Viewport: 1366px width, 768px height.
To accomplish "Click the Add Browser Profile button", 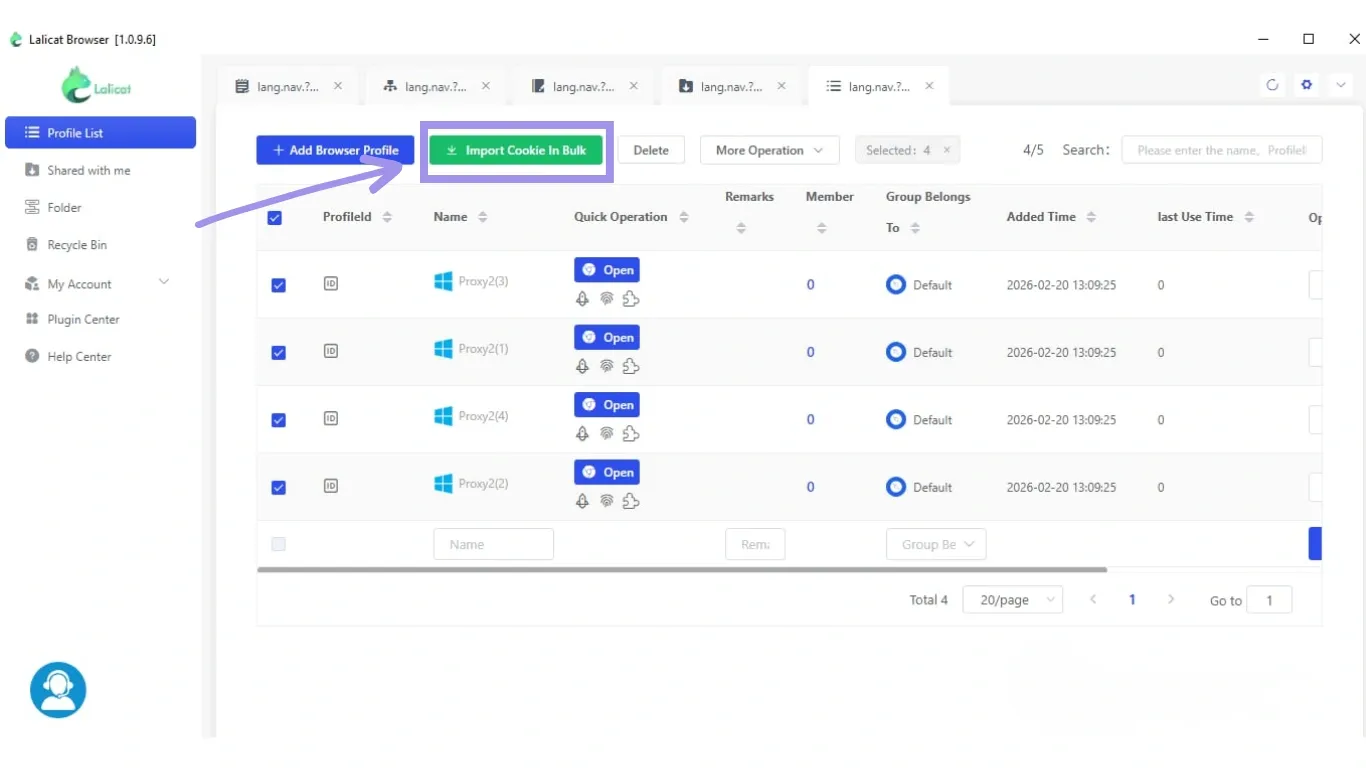I will point(335,150).
